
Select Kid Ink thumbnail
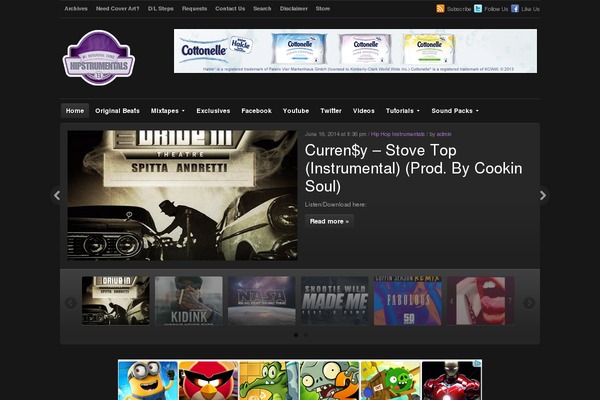click(189, 301)
